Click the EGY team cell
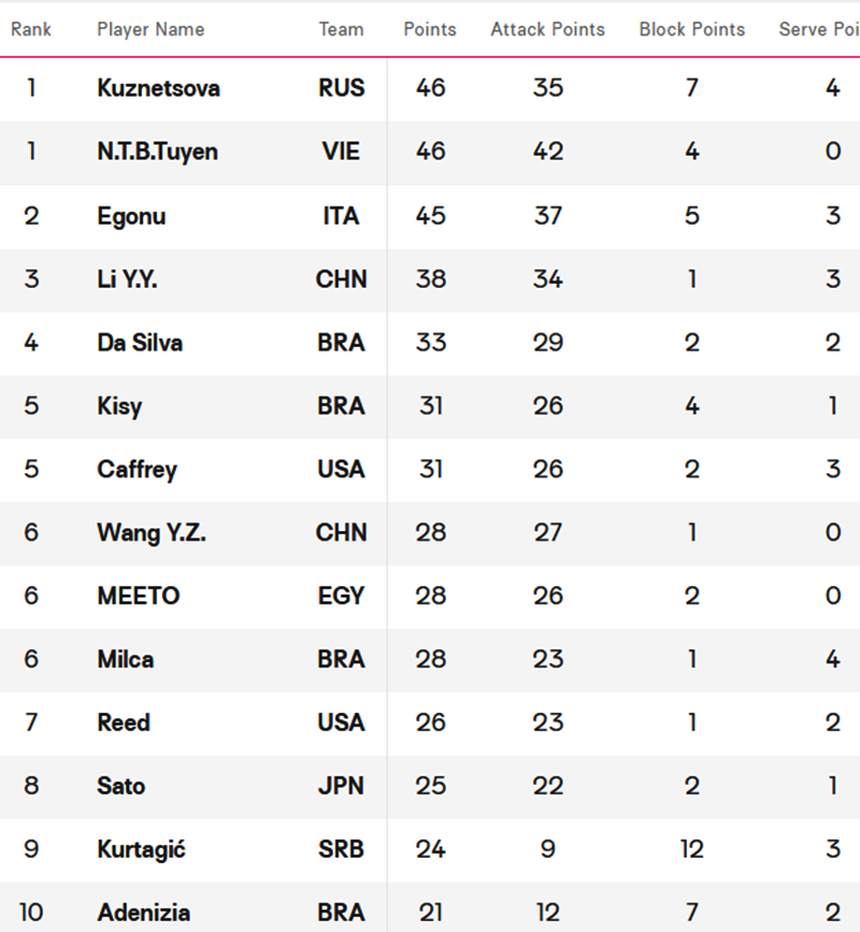860x932 pixels. pos(341,596)
